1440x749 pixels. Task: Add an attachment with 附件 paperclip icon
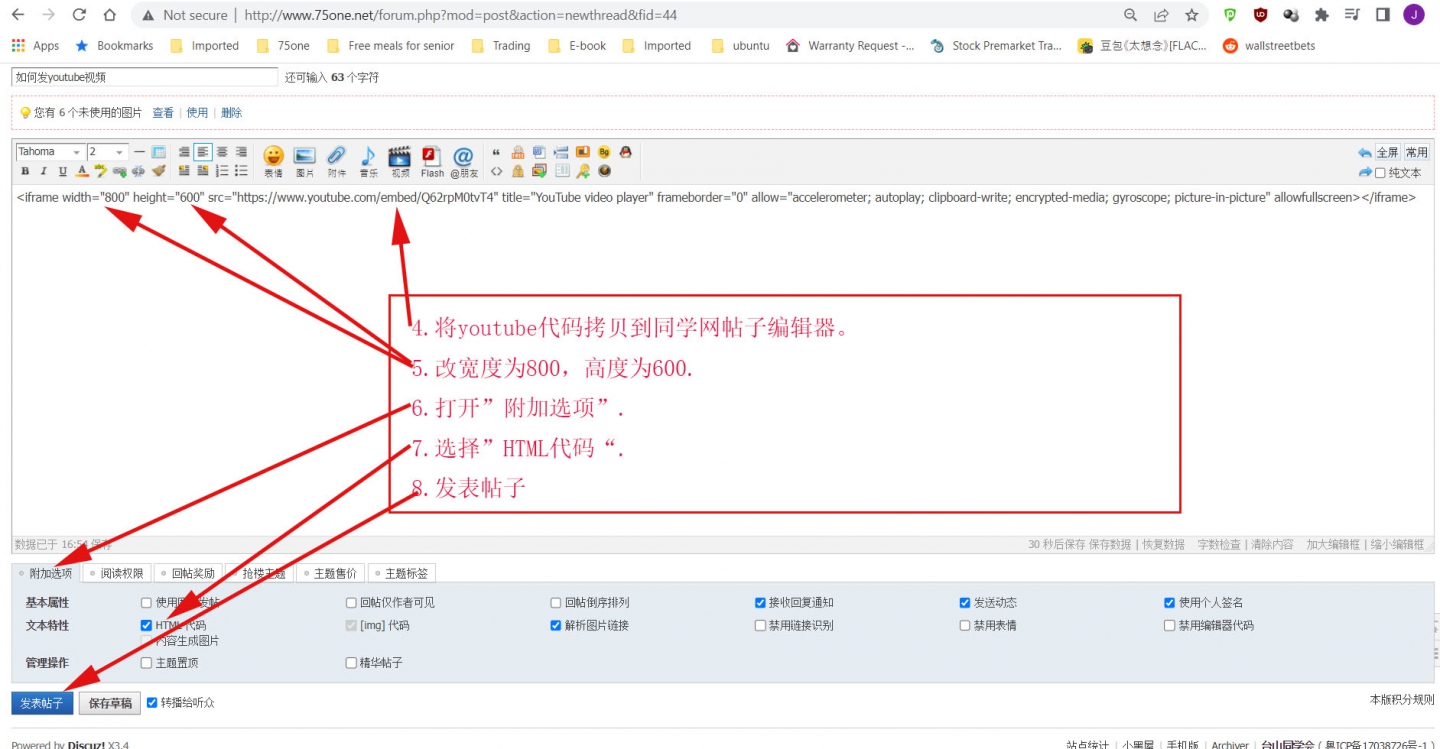coord(336,161)
